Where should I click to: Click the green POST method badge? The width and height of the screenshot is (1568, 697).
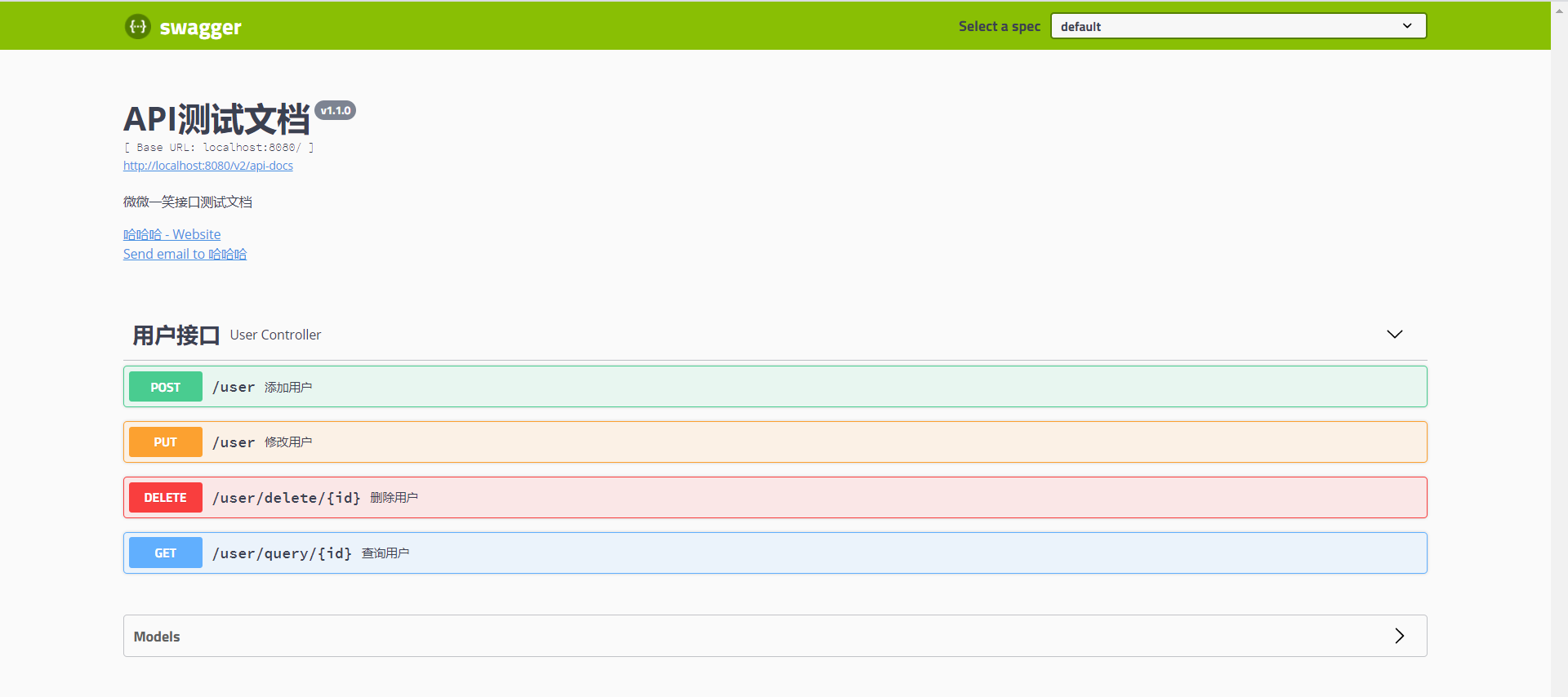tap(166, 387)
